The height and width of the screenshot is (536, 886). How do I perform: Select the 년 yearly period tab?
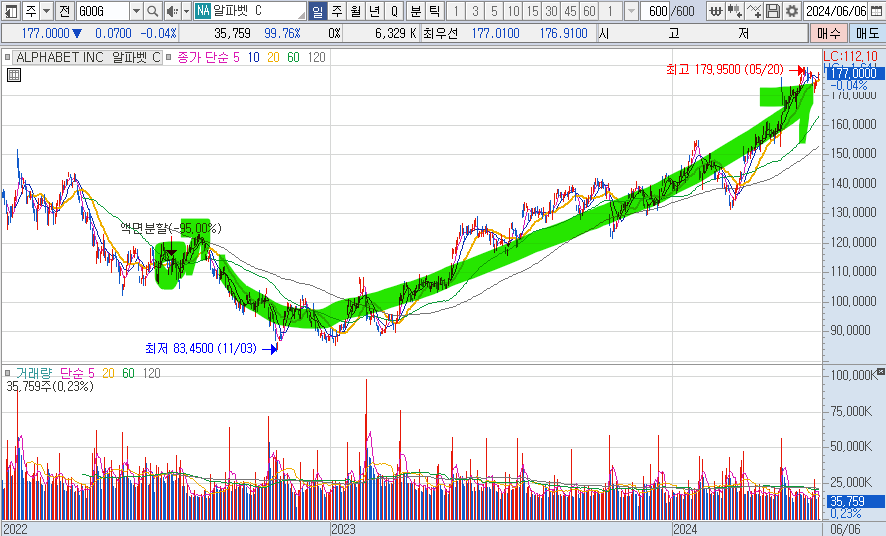[374, 11]
